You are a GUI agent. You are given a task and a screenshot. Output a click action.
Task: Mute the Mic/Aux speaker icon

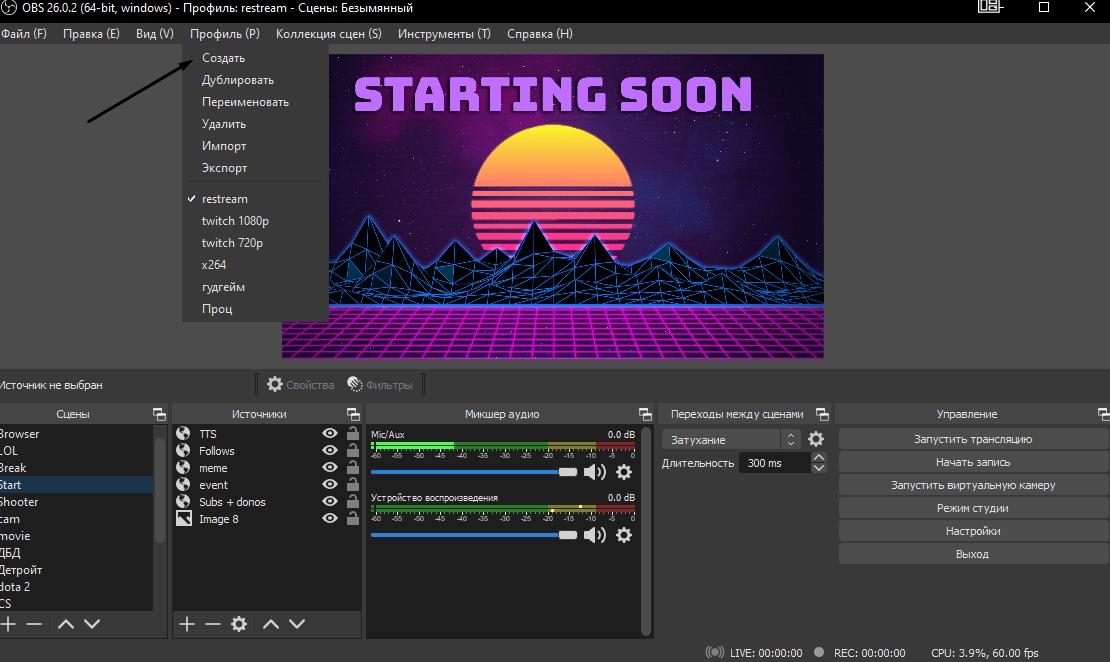point(595,472)
